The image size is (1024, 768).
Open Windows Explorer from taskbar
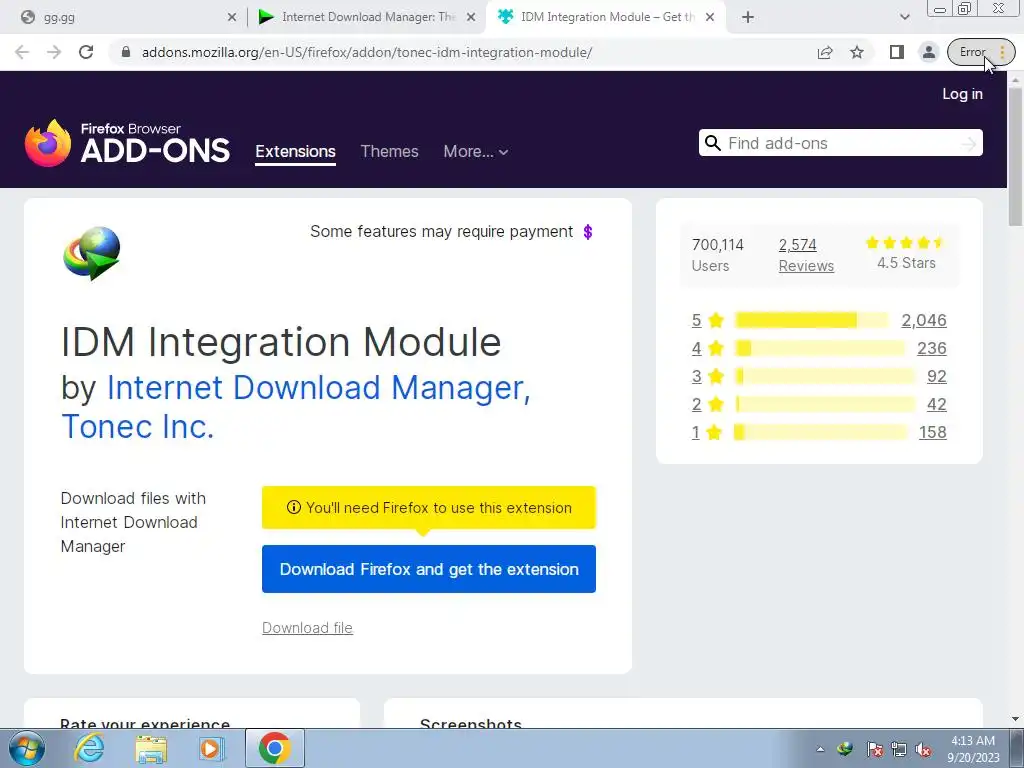(151, 749)
